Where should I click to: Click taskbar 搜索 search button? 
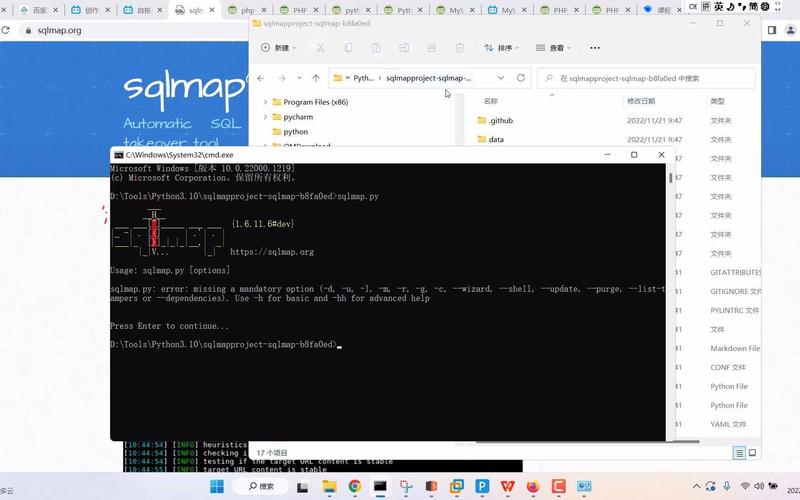[261, 486]
